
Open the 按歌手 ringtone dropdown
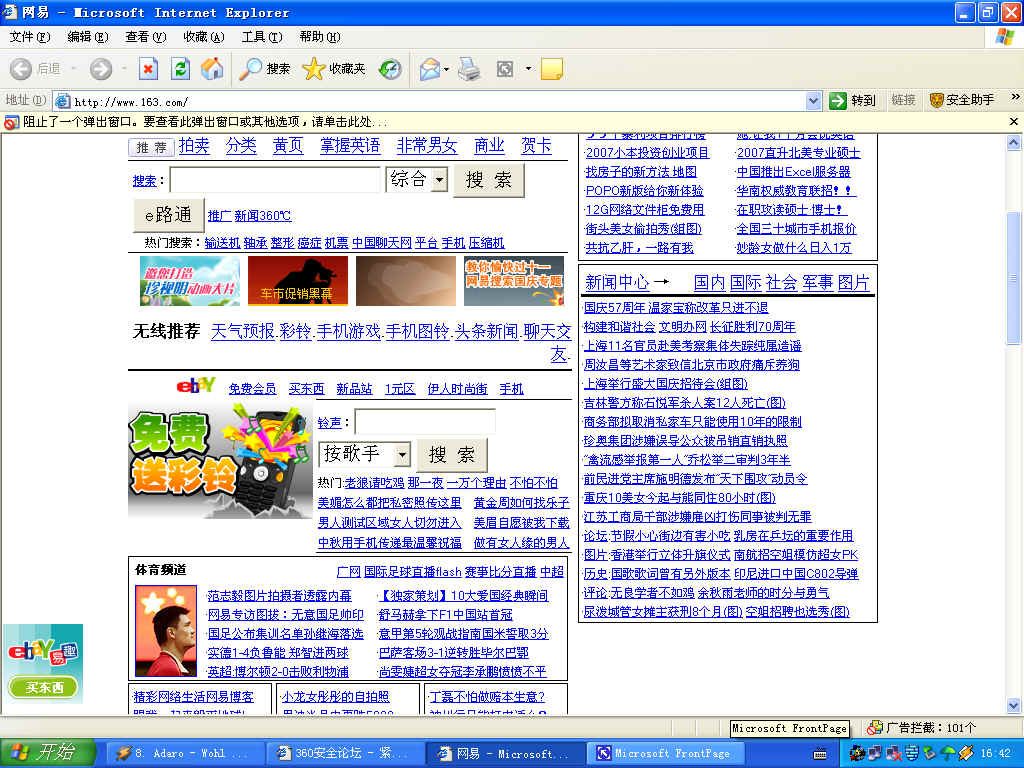(x=403, y=454)
